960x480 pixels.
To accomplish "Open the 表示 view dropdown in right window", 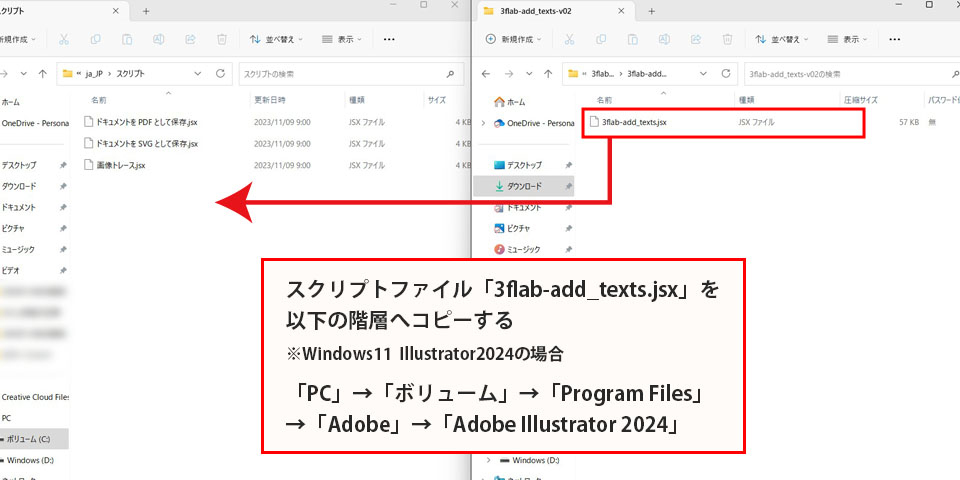I will [x=842, y=40].
